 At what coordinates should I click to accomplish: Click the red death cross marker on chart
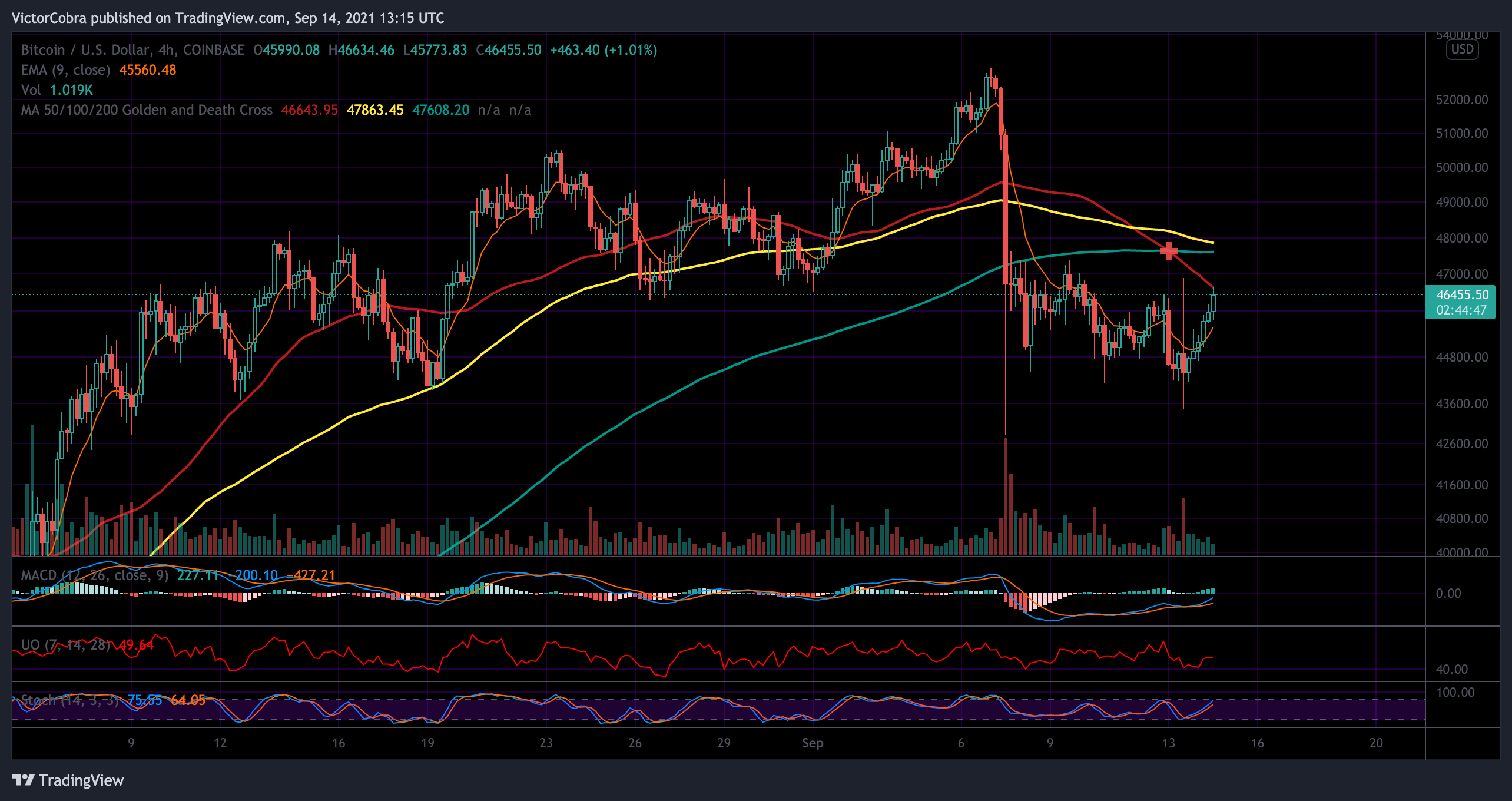(x=1168, y=251)
